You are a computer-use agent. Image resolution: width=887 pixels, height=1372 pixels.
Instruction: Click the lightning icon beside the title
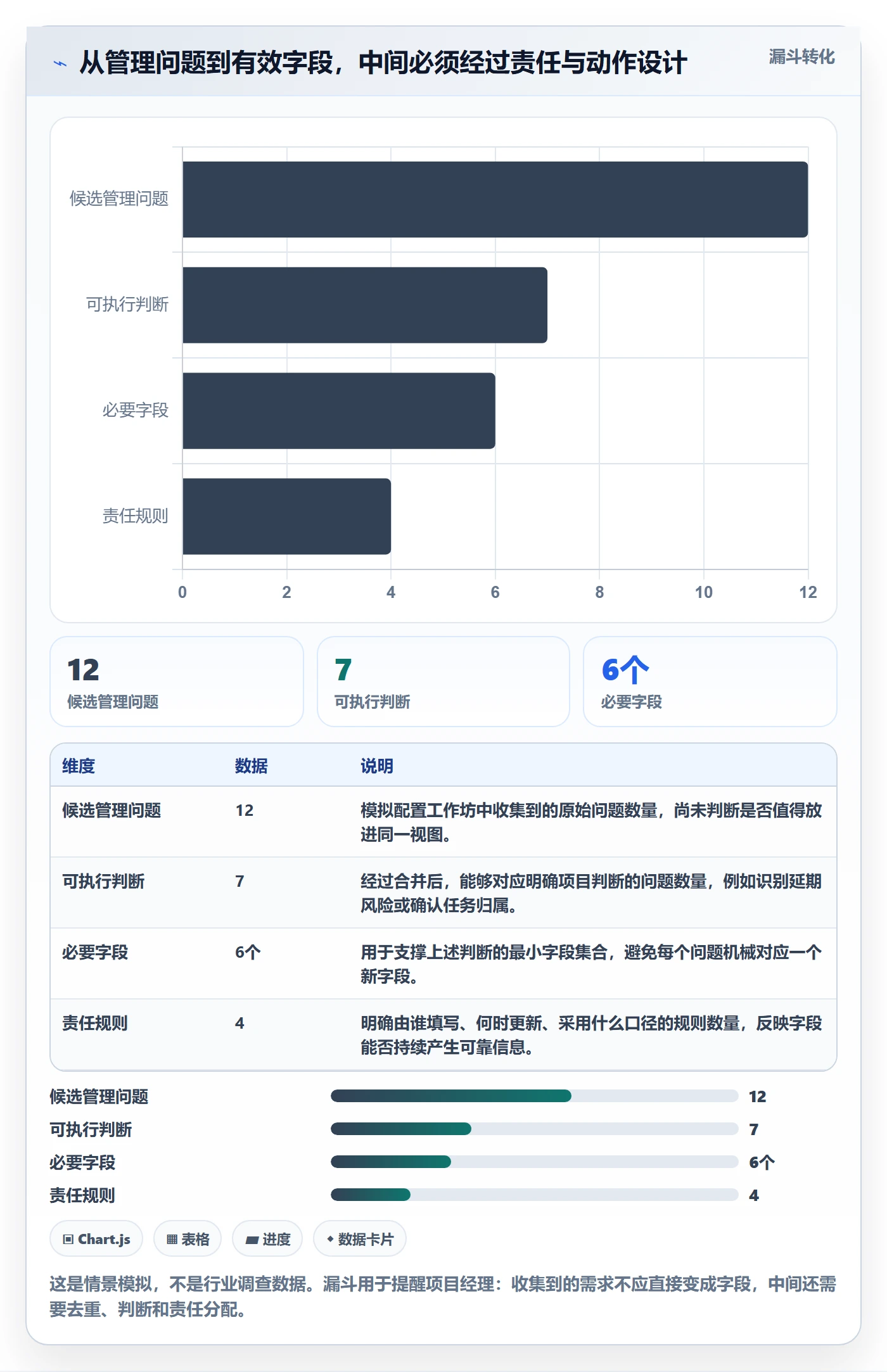tap(60, 63)
